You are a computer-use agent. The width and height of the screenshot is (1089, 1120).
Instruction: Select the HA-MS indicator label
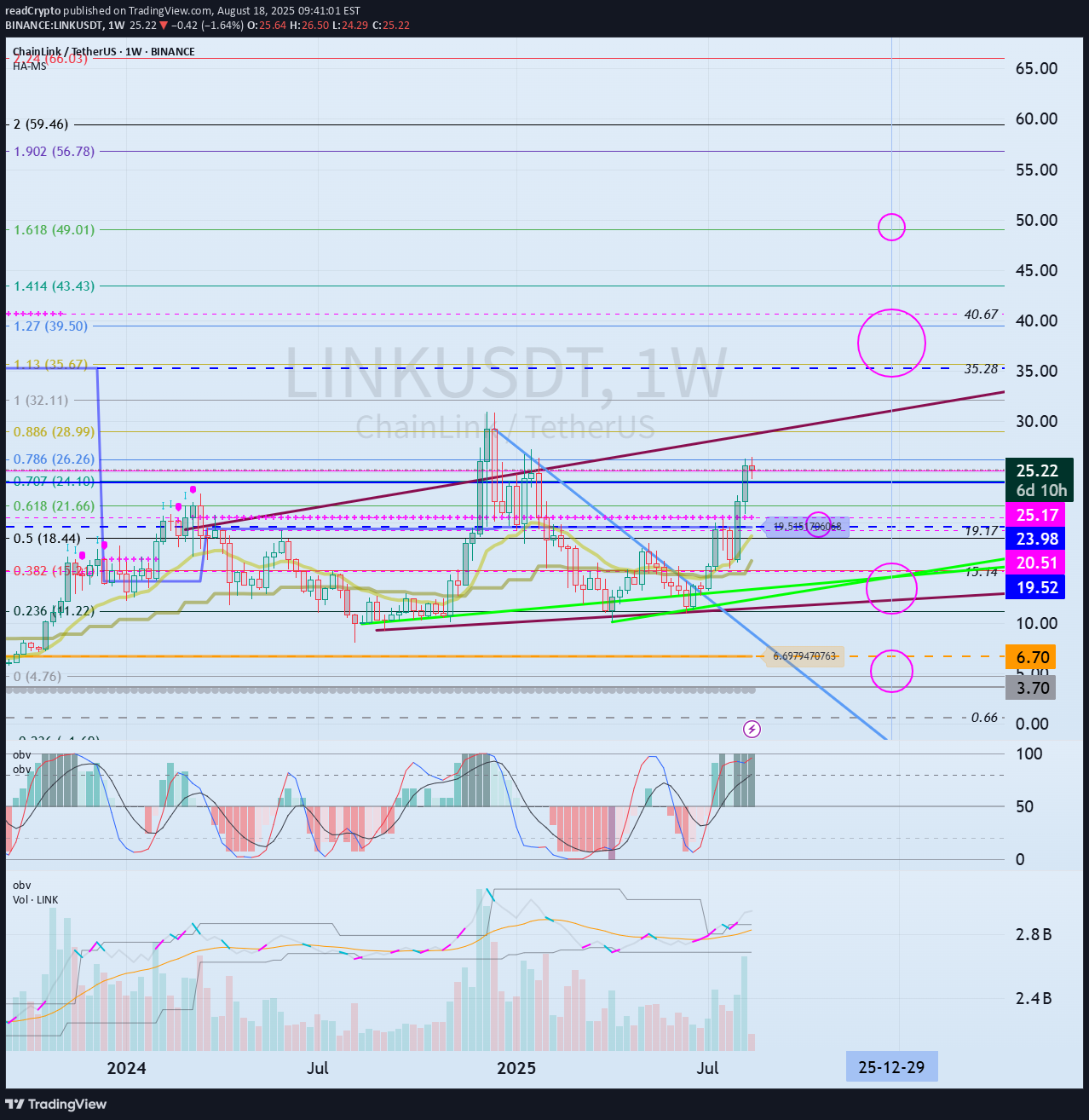[x=30, y=66]
